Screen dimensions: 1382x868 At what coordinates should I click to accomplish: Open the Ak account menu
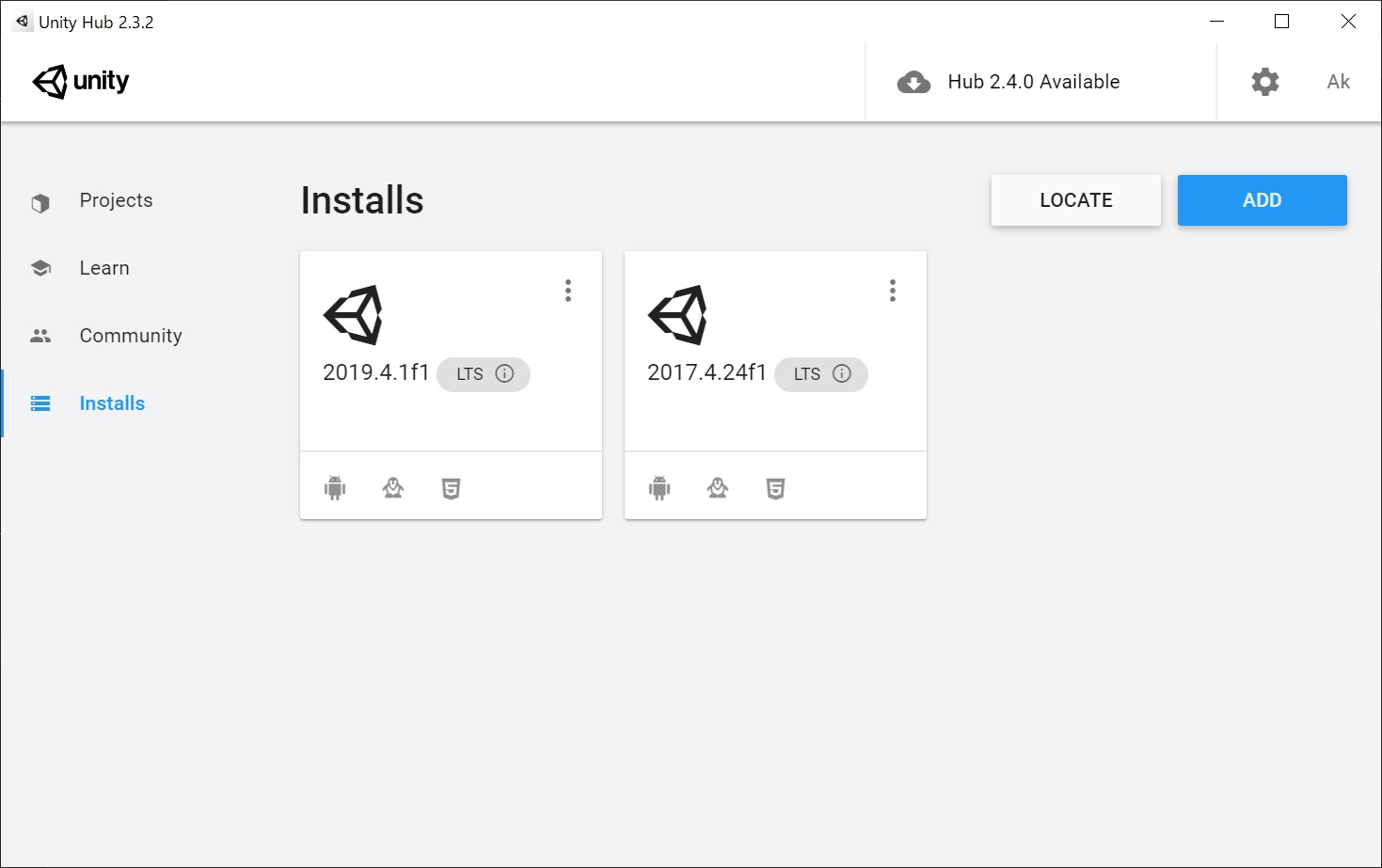tap(1339, 82)
